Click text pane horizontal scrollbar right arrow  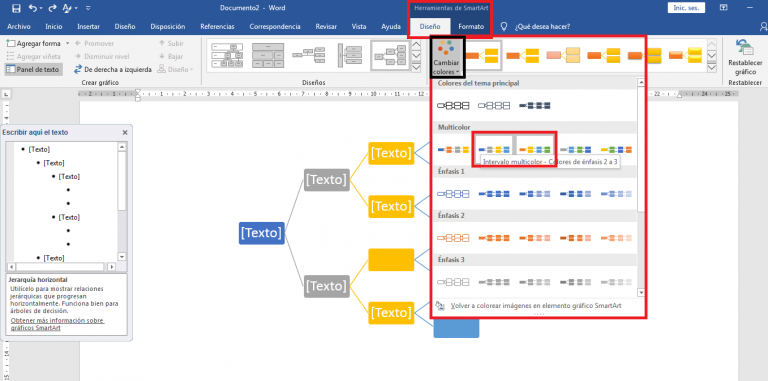[x=112, y=267]
